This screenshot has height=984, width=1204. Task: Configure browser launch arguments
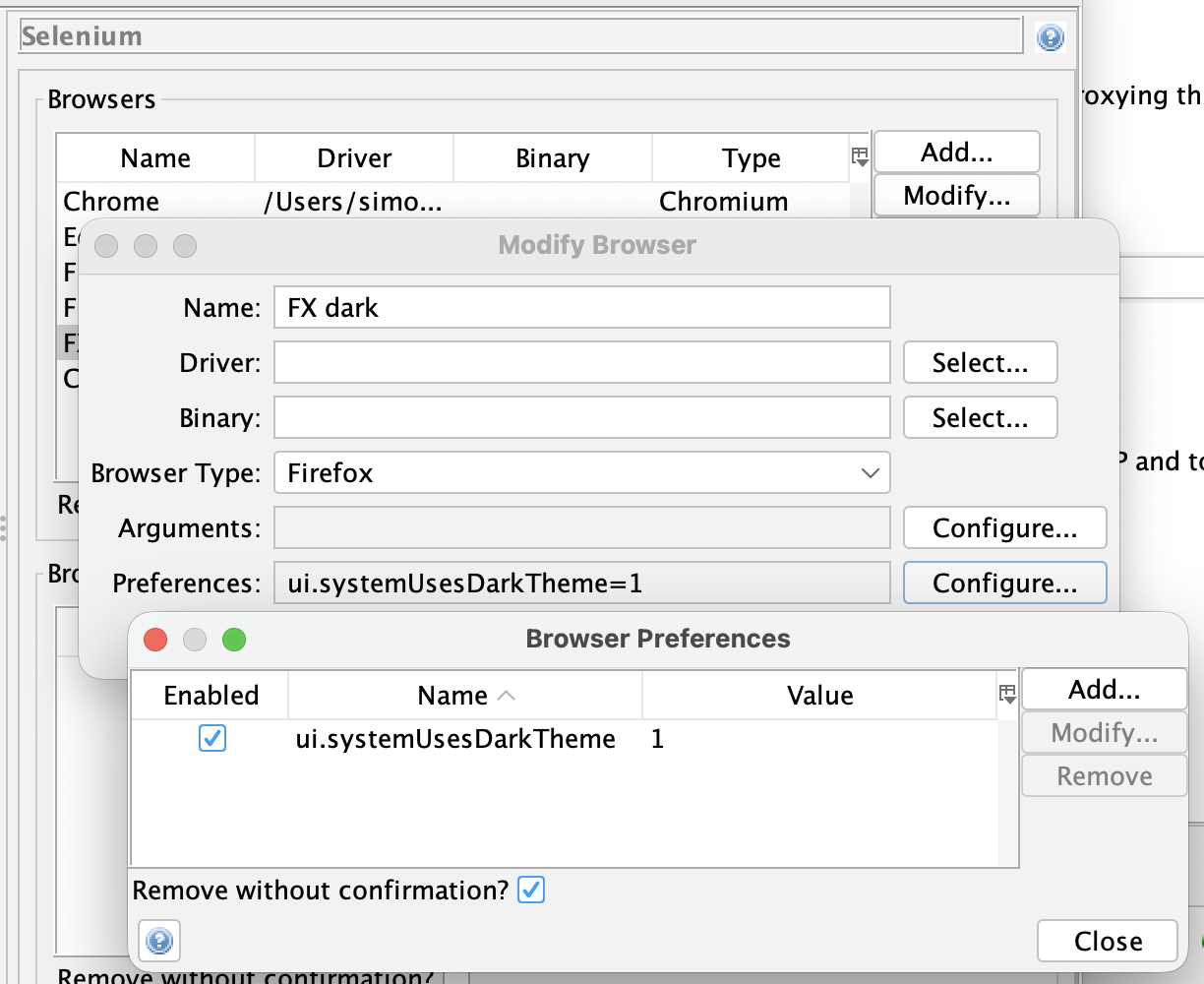click(1004, 527)
